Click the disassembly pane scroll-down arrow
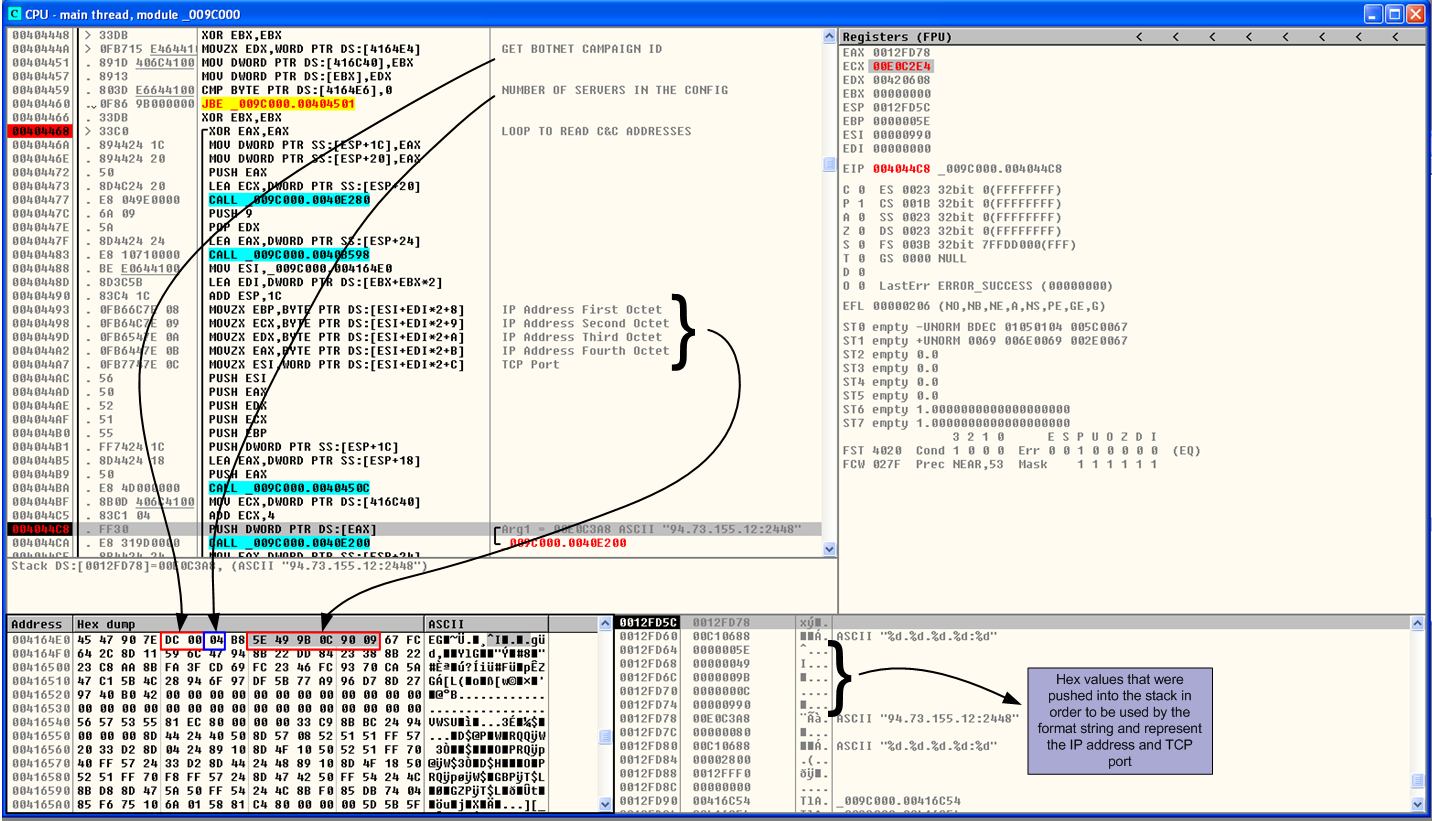 828,549
